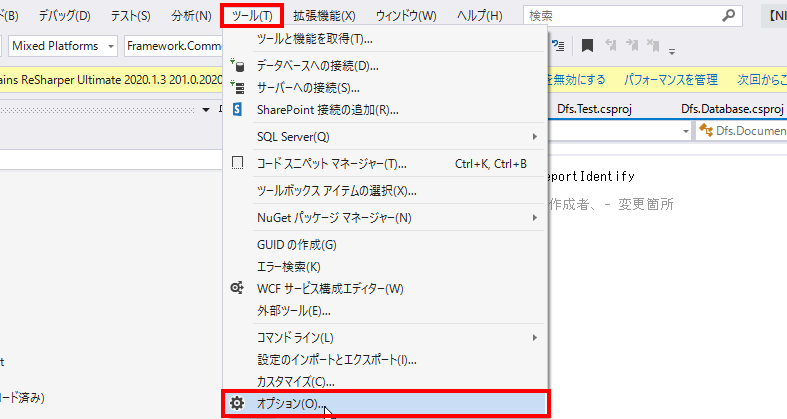This screenshot has height=419, width=787.
Task: Click the 作成者、- 変更箇所 comment text
Action: [610, 204]
